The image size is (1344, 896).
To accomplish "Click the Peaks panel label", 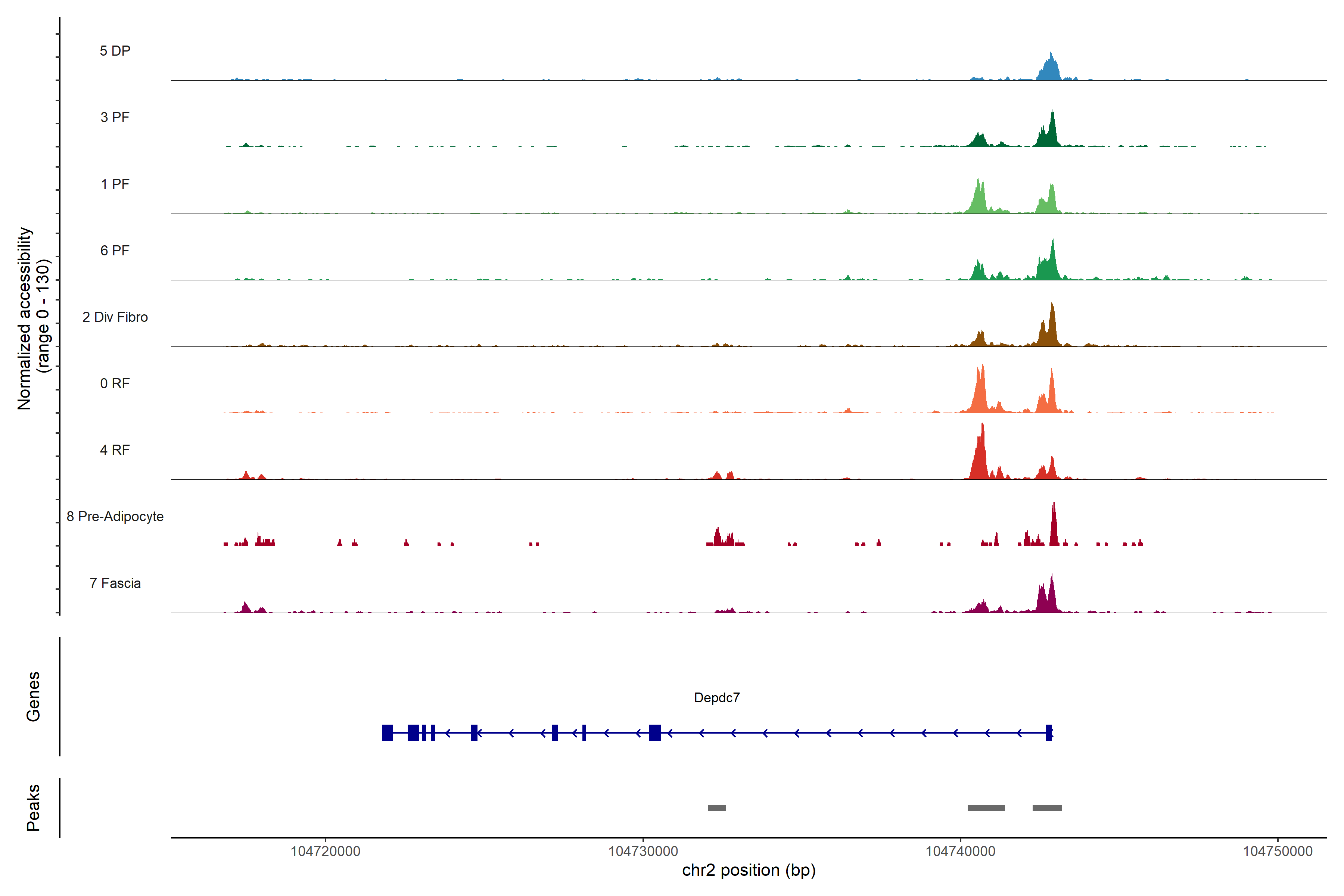I will 33,808.
